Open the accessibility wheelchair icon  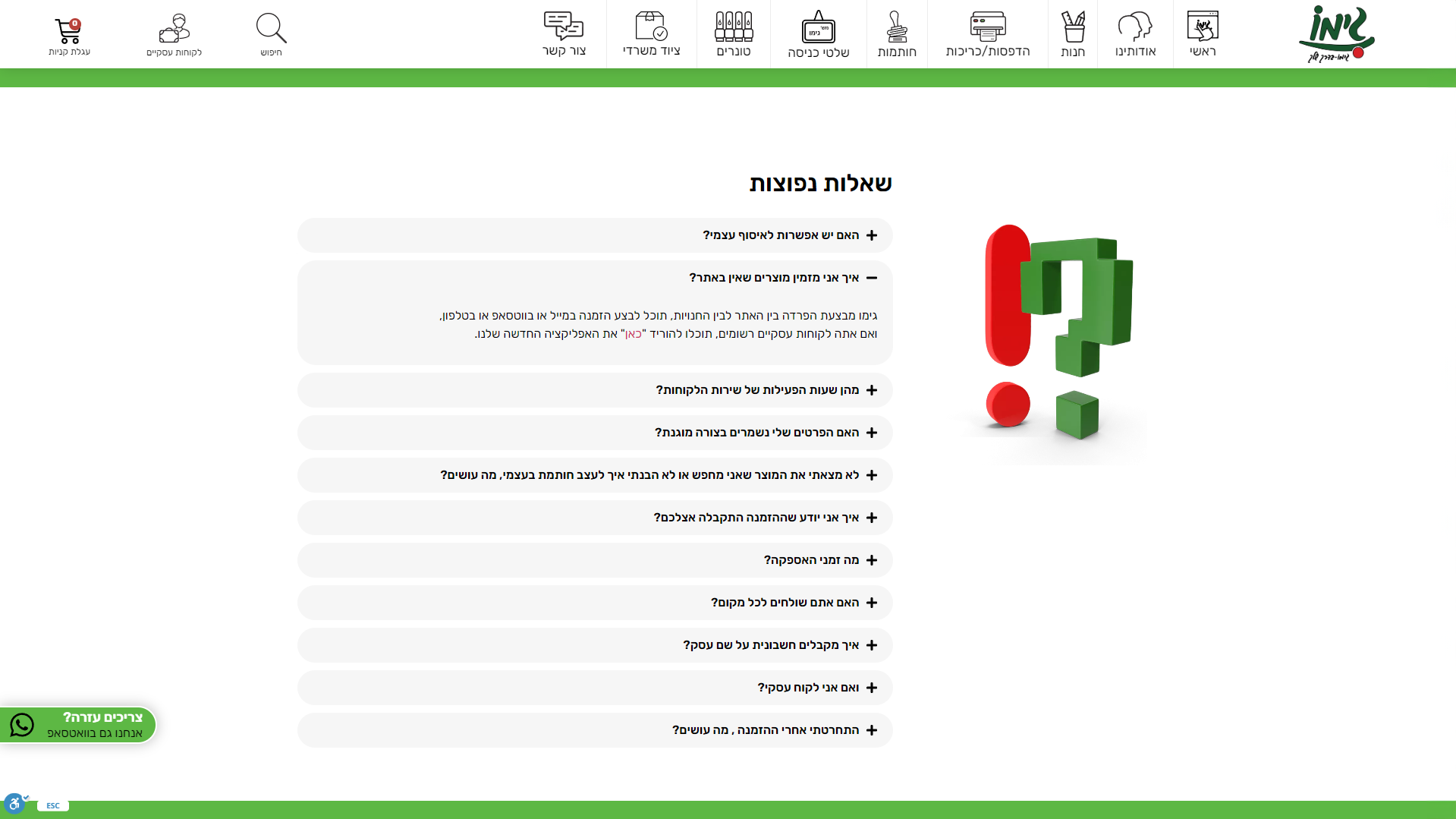point(14,802)
